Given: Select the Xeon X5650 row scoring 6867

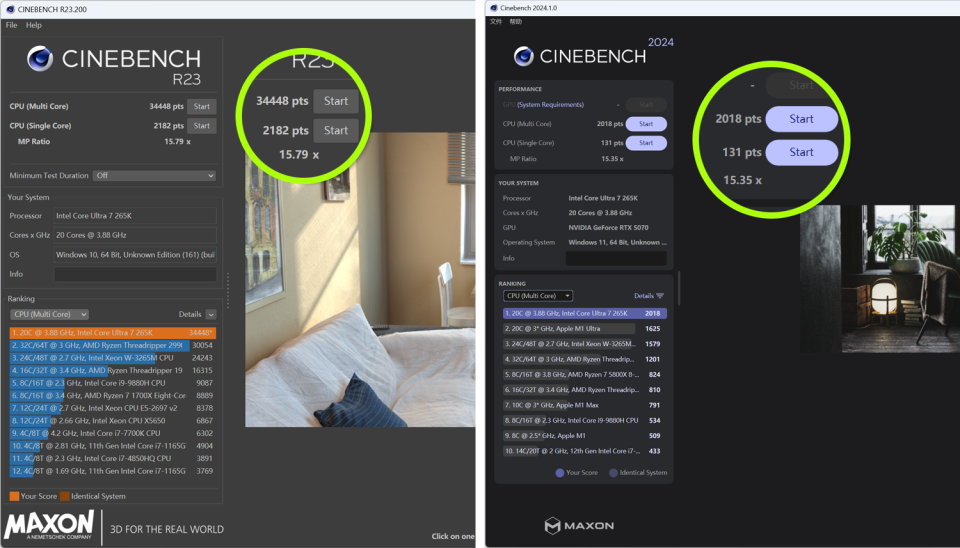Looking at the screenshot, I should [x=113, y=421].
